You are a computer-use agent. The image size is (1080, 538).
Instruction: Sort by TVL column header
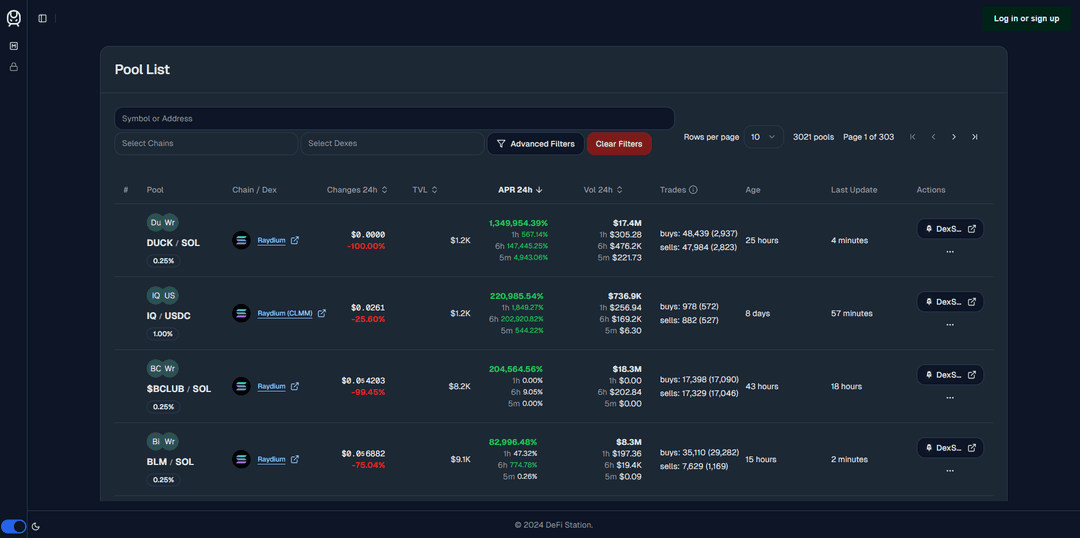point(425,190)
